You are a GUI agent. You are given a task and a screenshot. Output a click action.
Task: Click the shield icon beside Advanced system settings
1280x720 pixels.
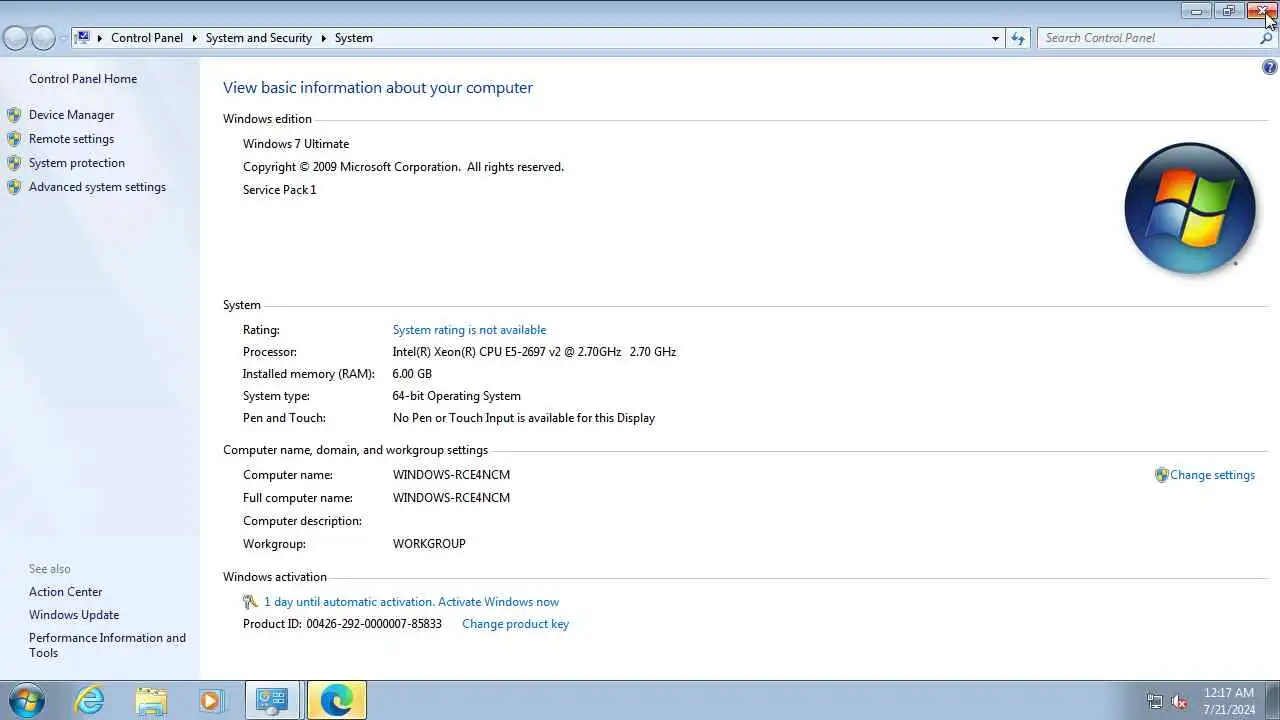point(14,187)
